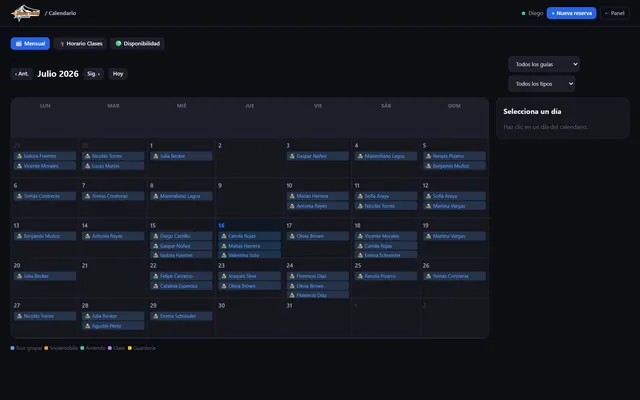
Task: Open Julia Becker booking on July 20
Action: tap(45, 276)
